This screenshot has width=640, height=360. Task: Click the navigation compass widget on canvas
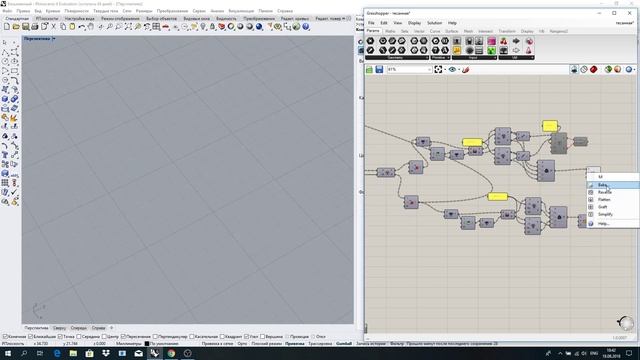(x=626, y=323)
